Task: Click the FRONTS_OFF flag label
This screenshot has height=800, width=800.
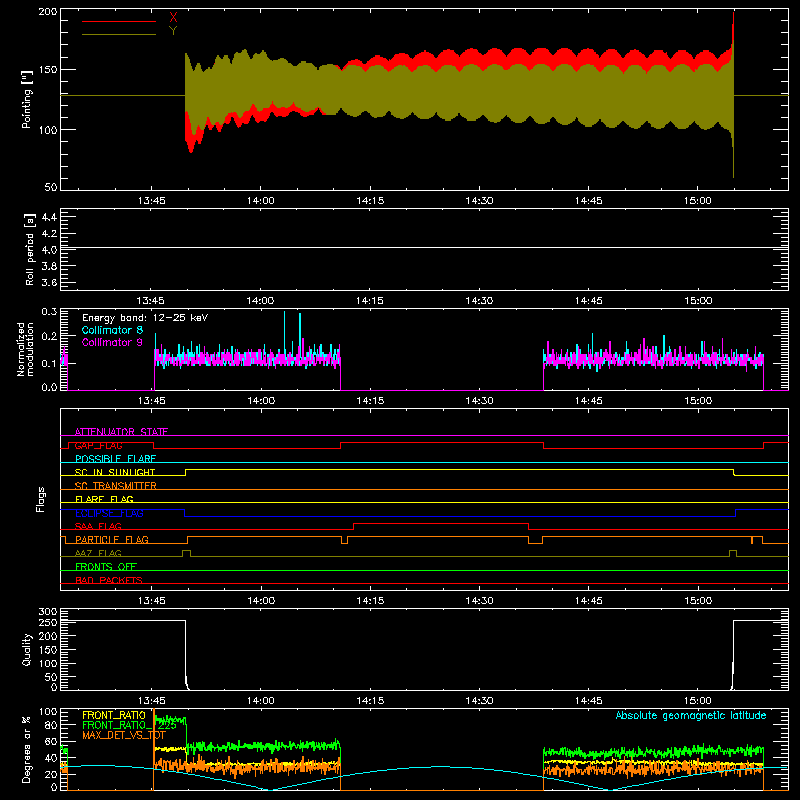Action: pos(106,566)
